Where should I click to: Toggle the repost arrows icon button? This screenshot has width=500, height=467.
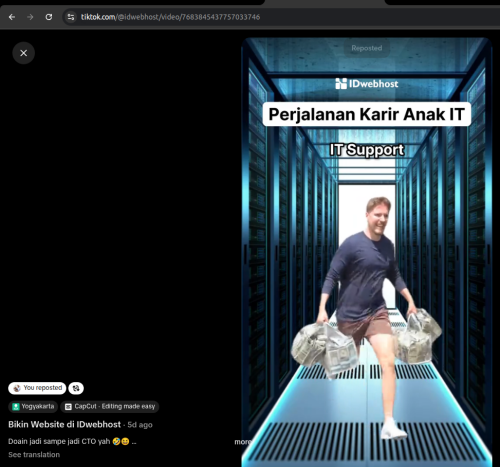[76, 388]
